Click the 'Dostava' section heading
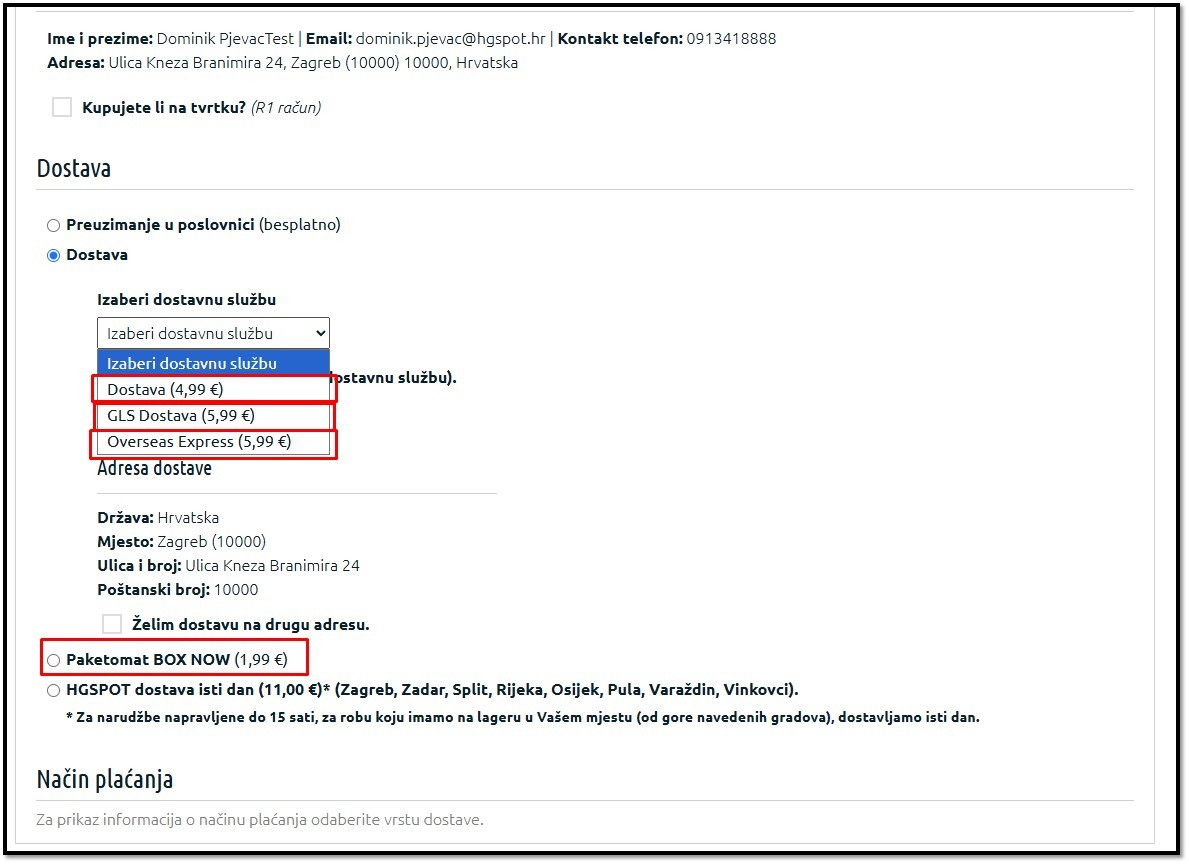This screenshot has height=864, width=1189. pyautogui.click(x=74, y=168)
